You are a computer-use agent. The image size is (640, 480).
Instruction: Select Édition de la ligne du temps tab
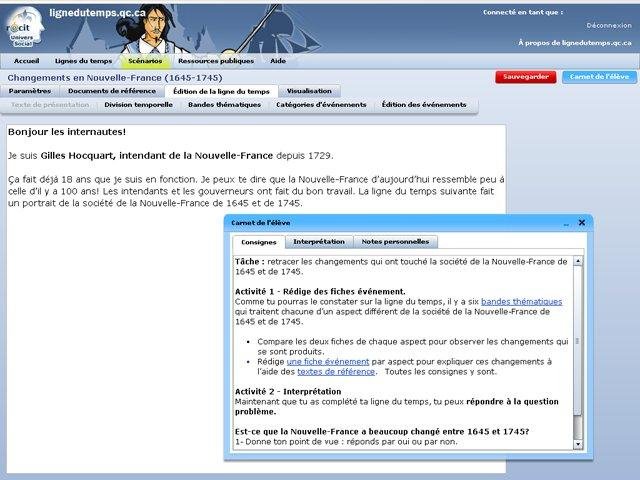(x=221, y=91)
